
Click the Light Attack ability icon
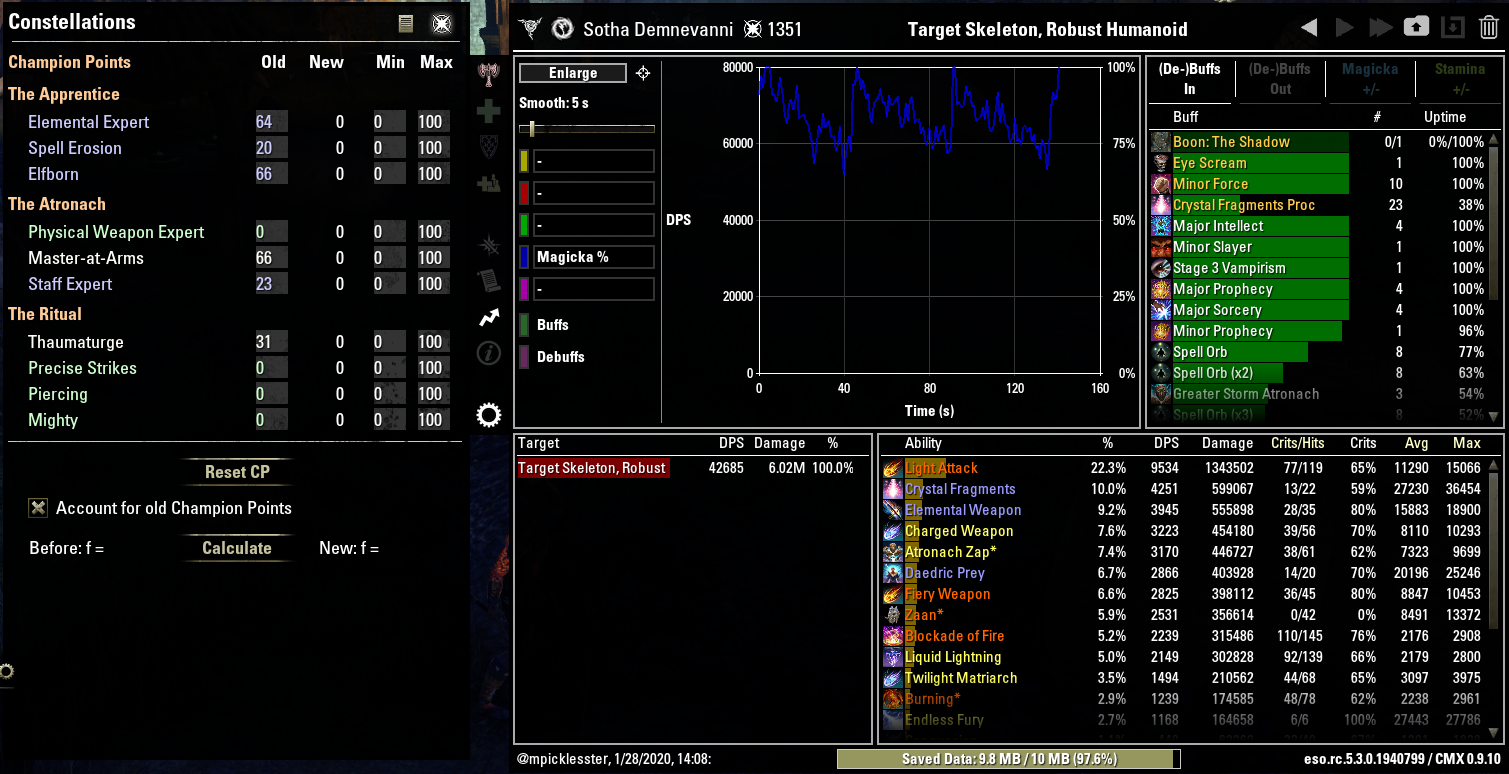pyautogui.click(x=893, y=468)
